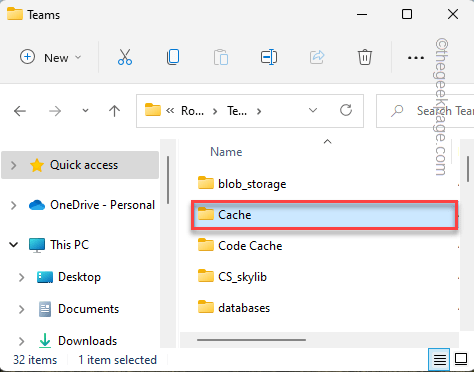Viewport: 474px width, 372px height.
Task: Expand the Desktop node
Action: tap(21, 277)
